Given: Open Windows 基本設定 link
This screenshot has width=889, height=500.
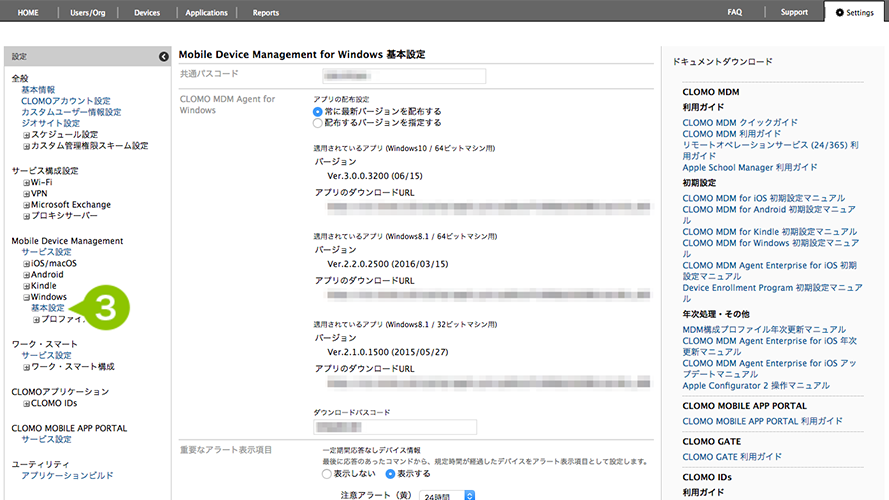Looking at the screenshot, I should pyautogui.click(x=48, y=308).
